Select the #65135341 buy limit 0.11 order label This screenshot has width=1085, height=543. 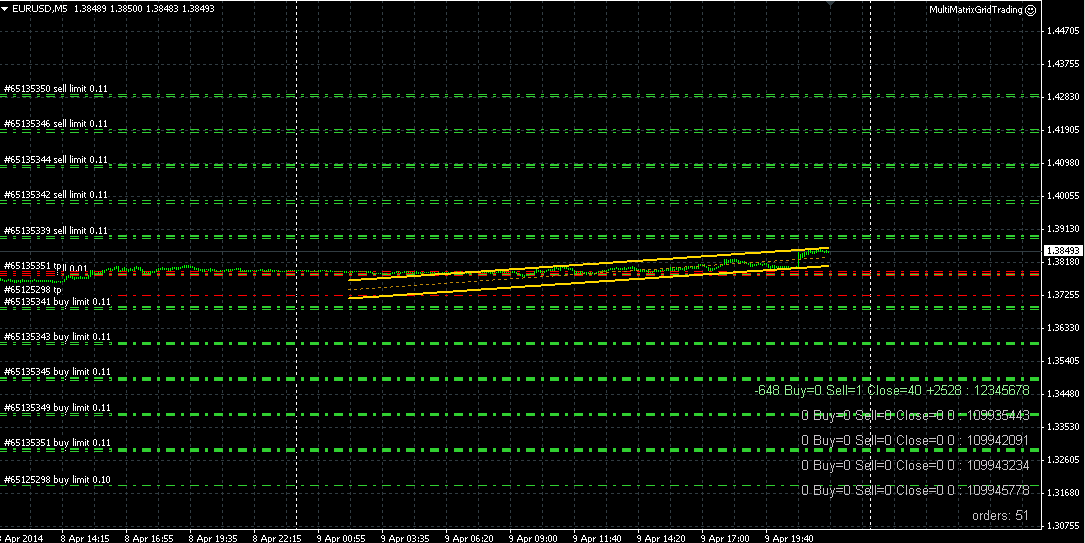[57, 302]
